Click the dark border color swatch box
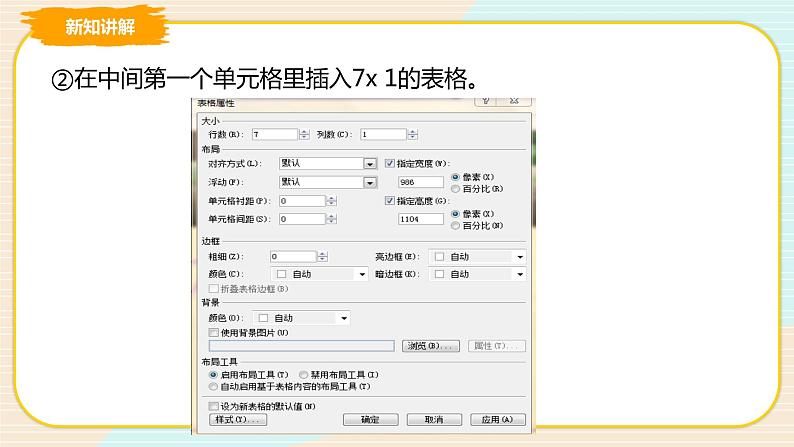 [440, 274]
